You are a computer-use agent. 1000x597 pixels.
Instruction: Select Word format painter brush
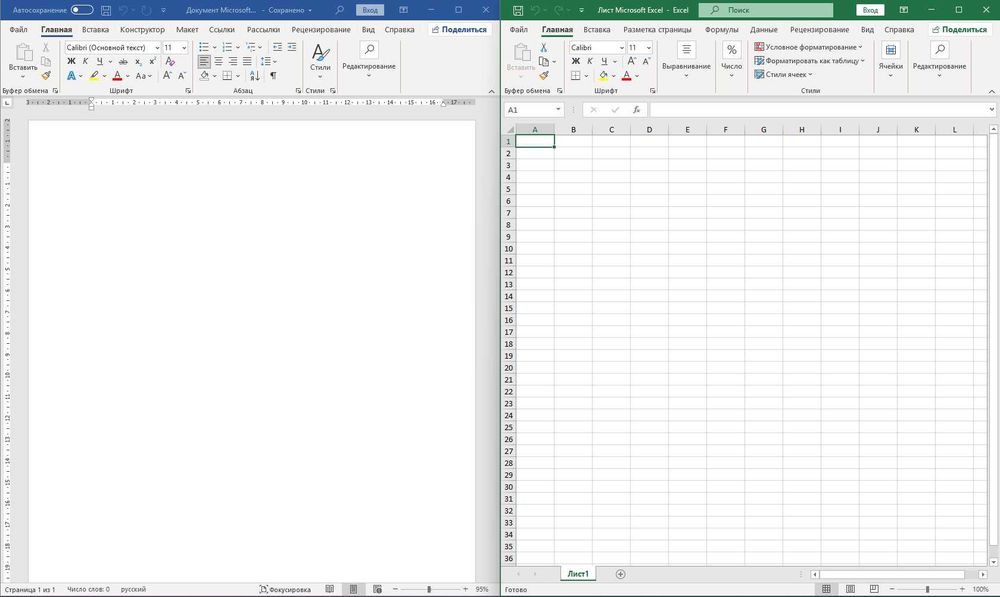[x=46, y=75]
